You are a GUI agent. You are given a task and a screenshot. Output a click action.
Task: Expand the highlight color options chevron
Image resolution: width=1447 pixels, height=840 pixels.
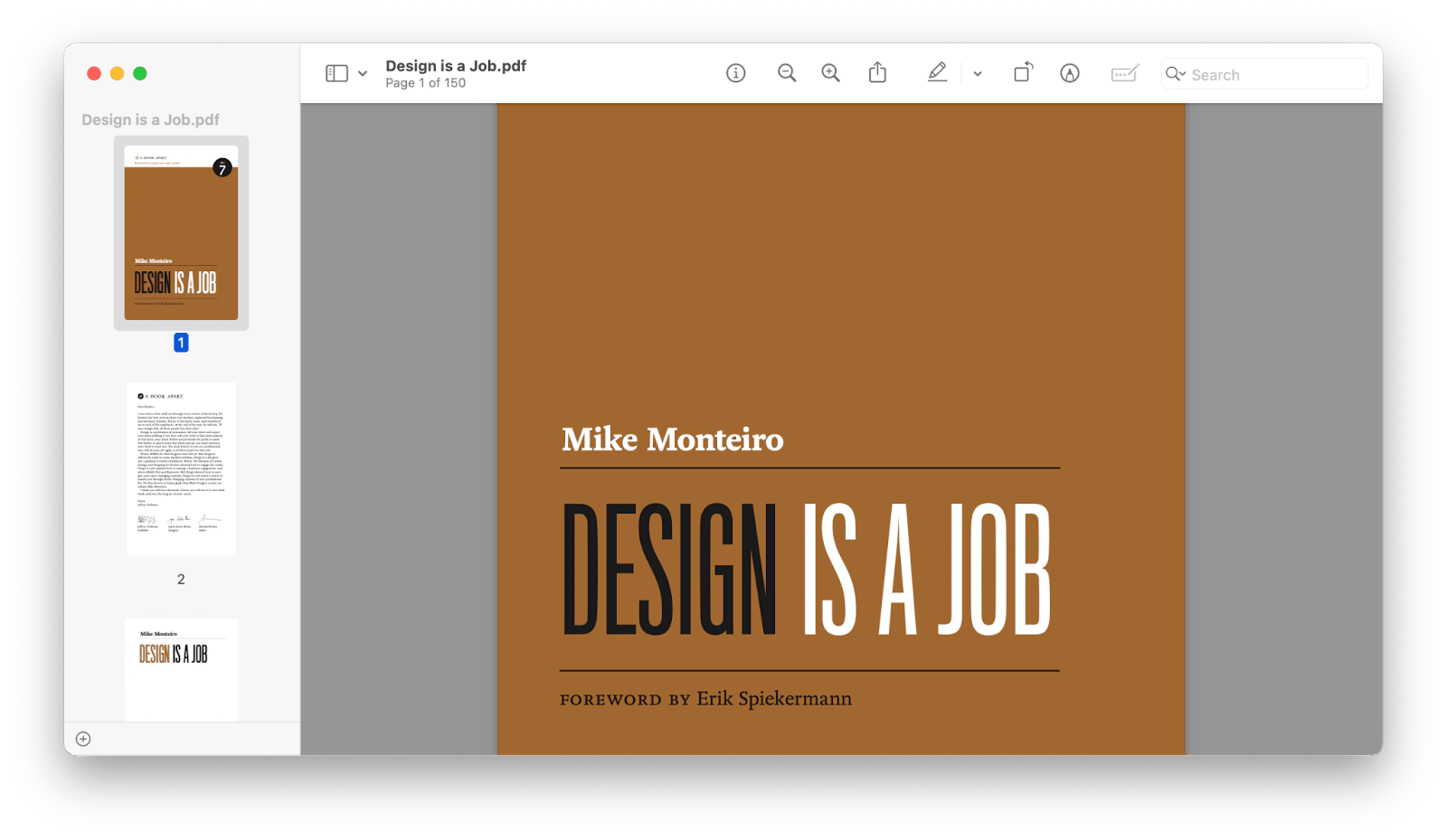point(978,74)
